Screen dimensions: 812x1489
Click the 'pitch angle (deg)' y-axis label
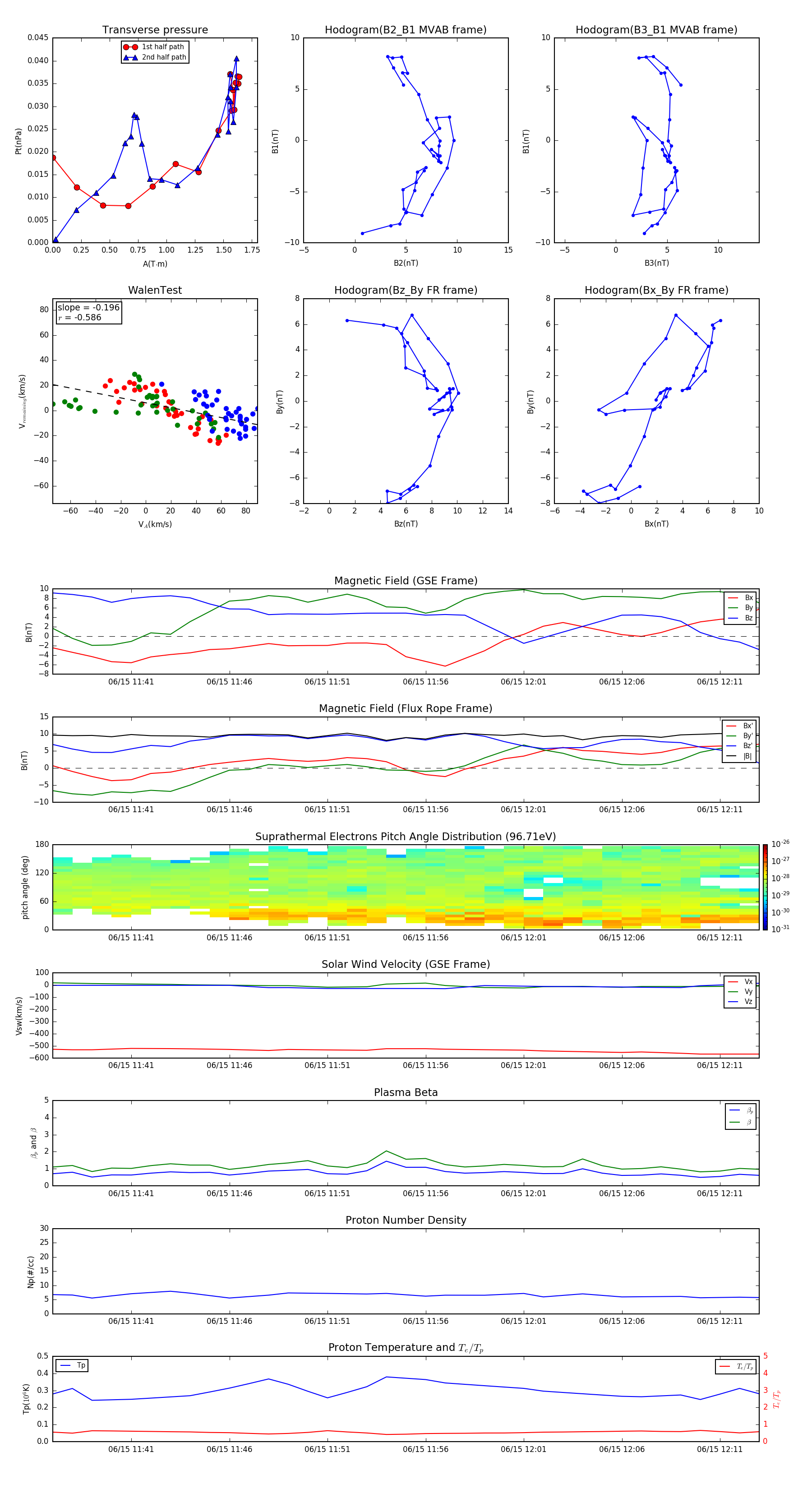(25, 887)
